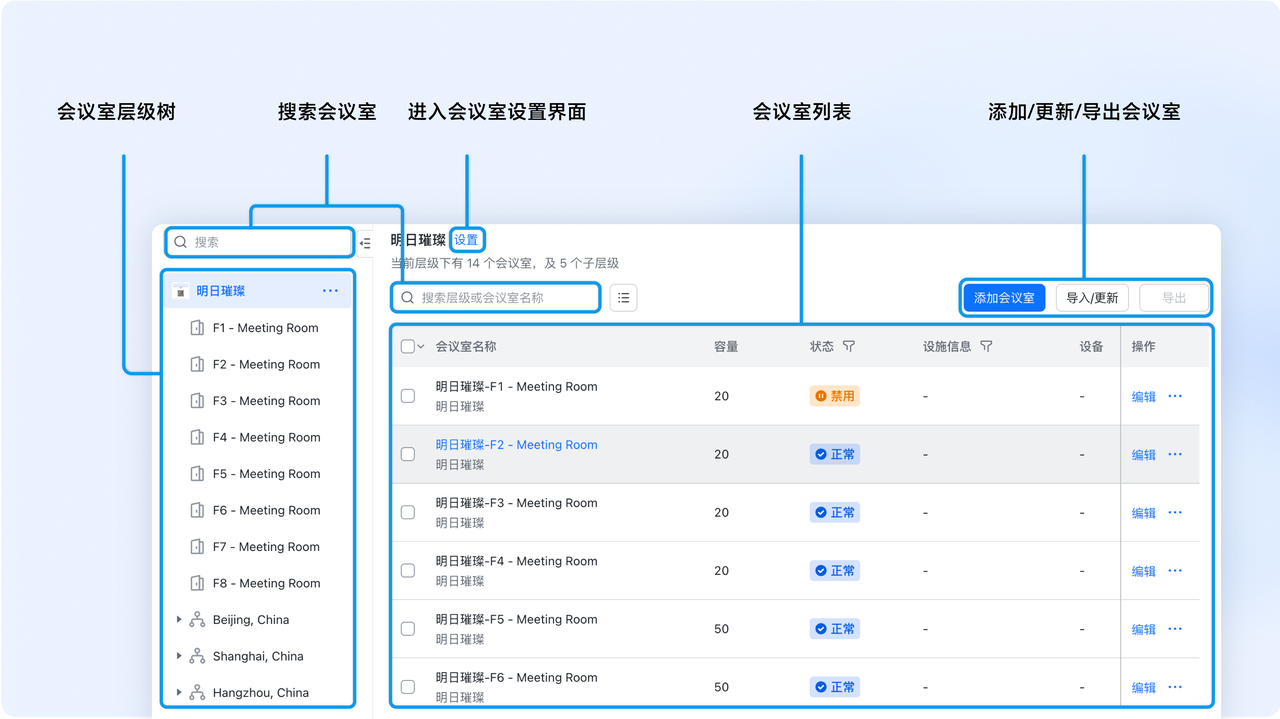1280x719 pixels.
Task: Click the 禁用 status badge on F1 row
Action: [835, 396]
